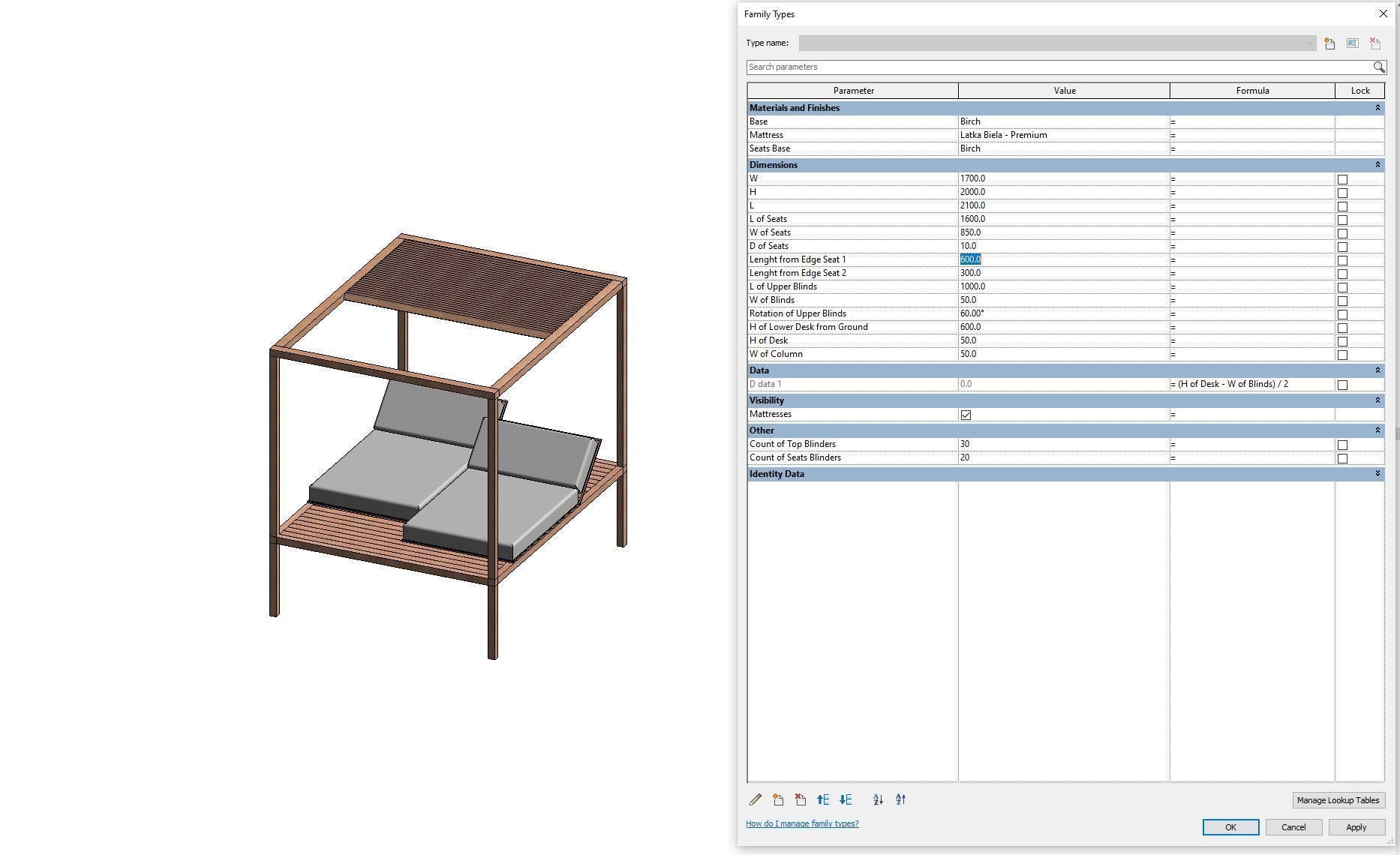This screenshot has height=855, width=1400.
Task: Select Lenght from Edge Seat 2 value 300.0
Action: (1064, 273)
